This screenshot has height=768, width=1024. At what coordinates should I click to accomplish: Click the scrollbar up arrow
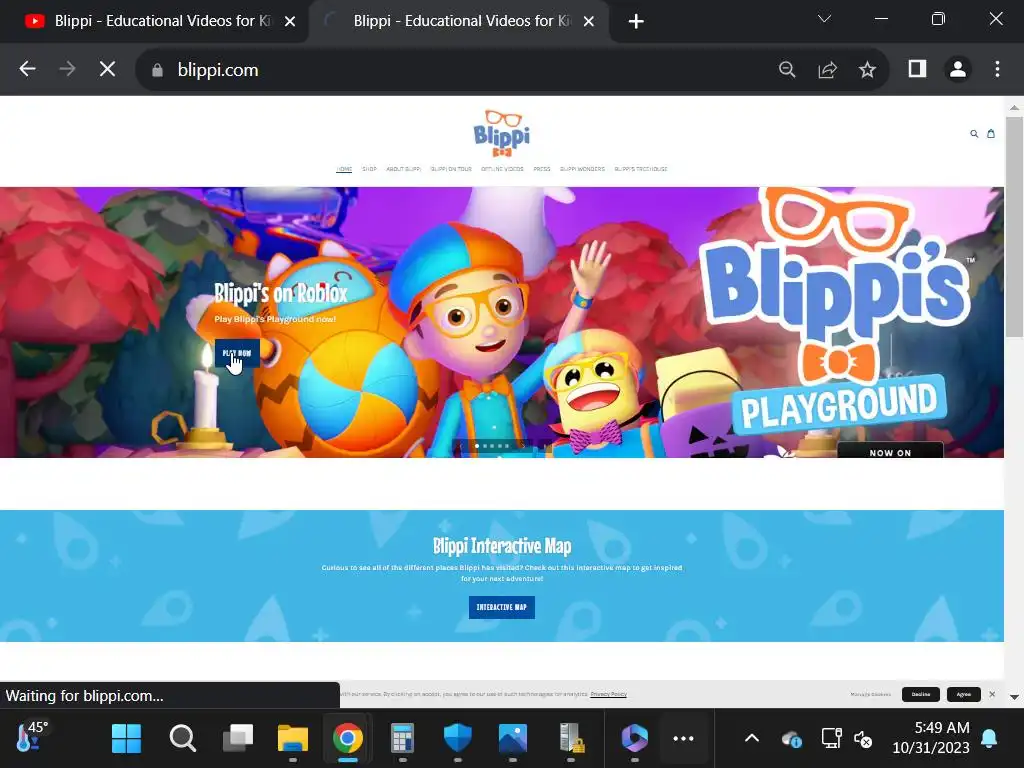tap(1014, 107)
